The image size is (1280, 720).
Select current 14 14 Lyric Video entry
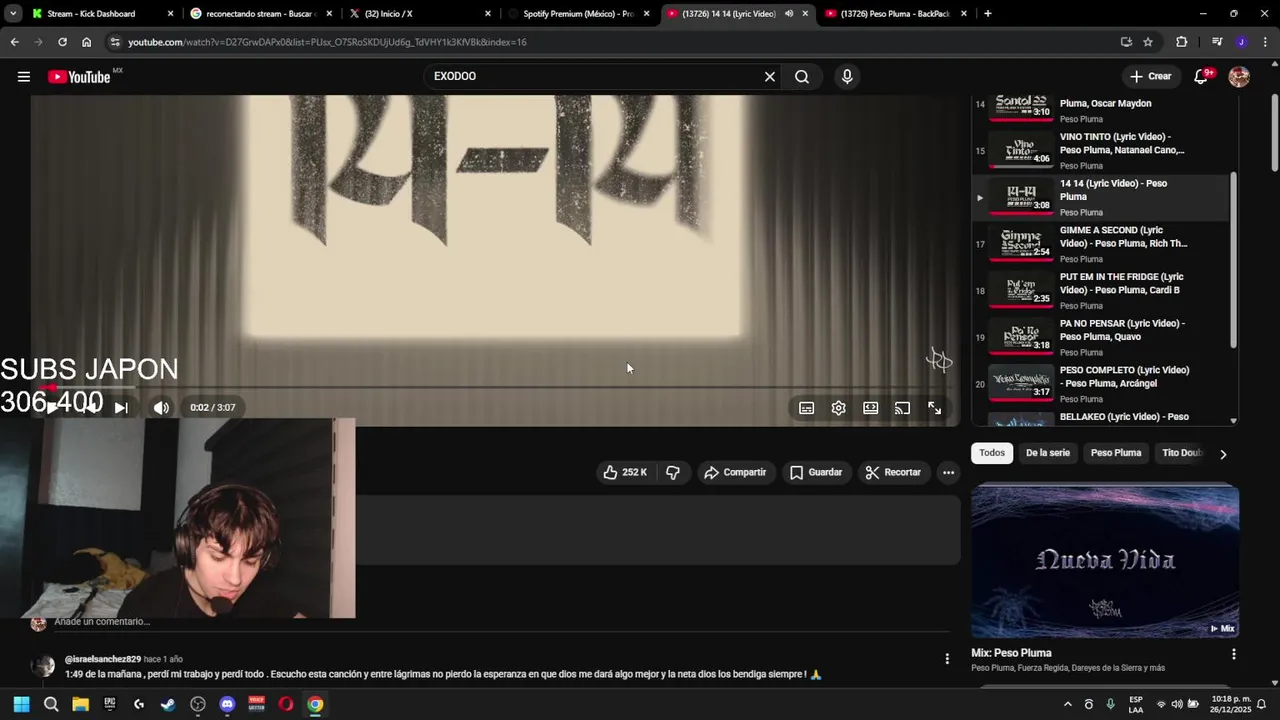[x=1100, y=197]
